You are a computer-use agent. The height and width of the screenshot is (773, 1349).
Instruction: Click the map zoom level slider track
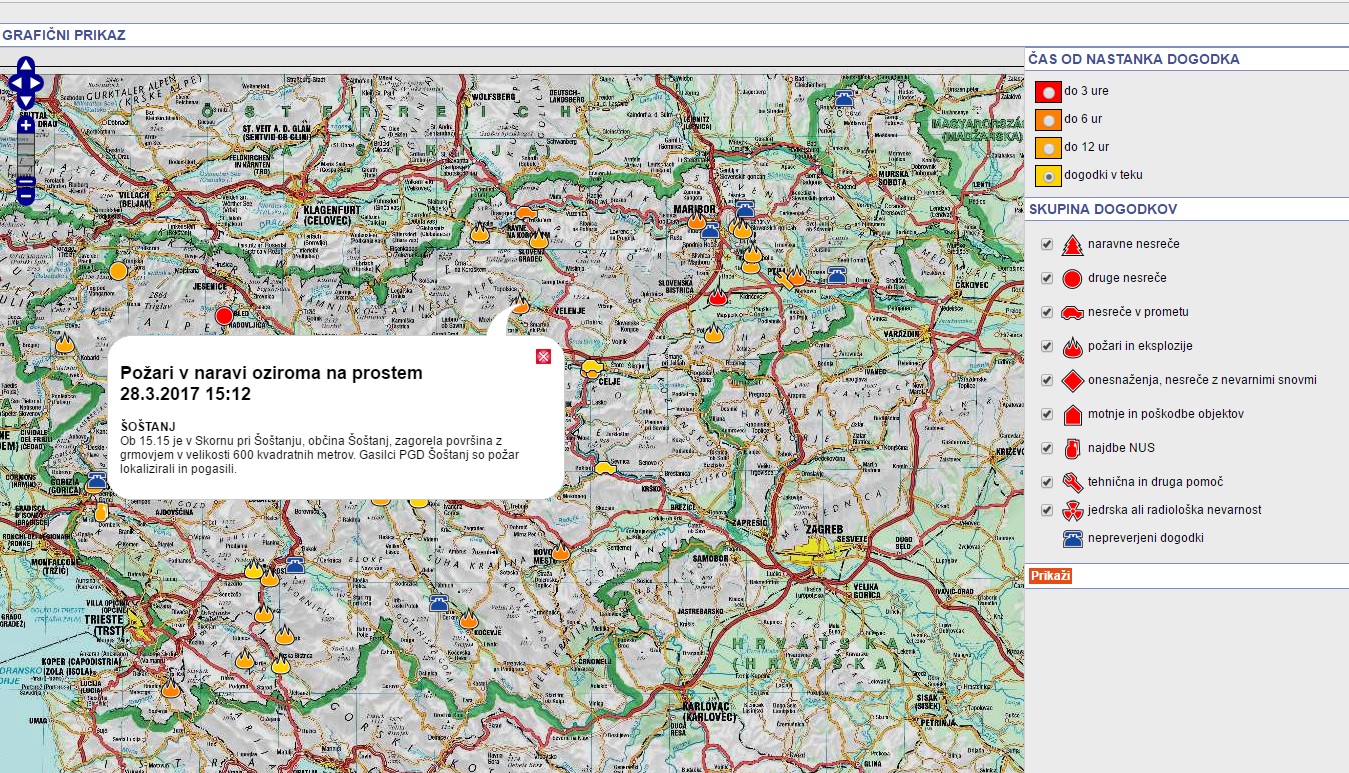26,155
